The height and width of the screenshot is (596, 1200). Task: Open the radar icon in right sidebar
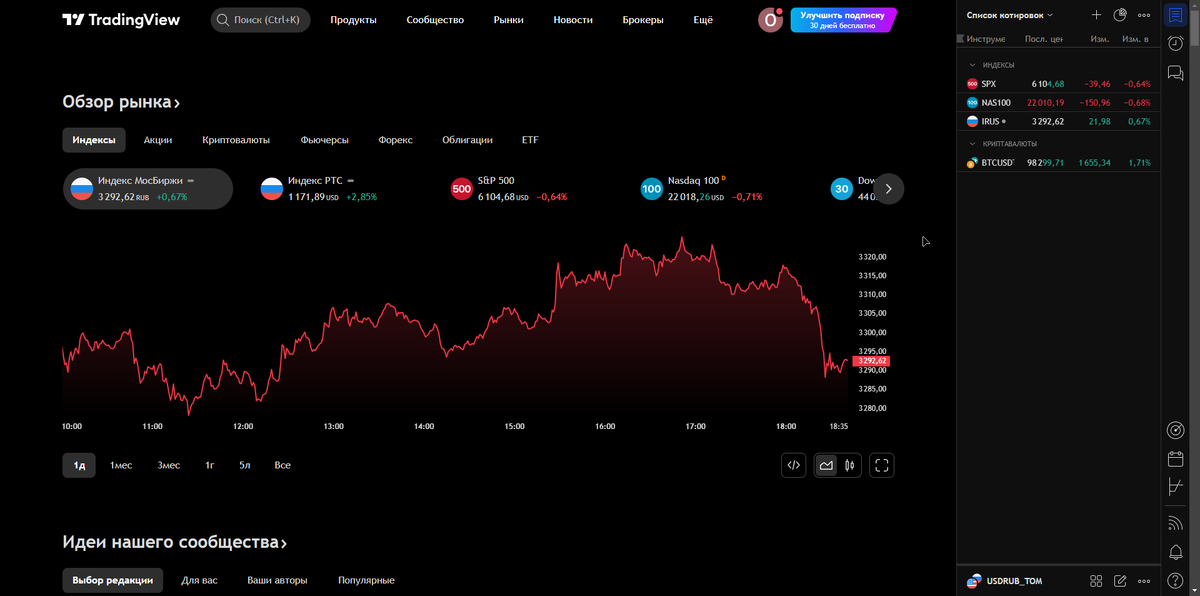(x=1175, y=430)
